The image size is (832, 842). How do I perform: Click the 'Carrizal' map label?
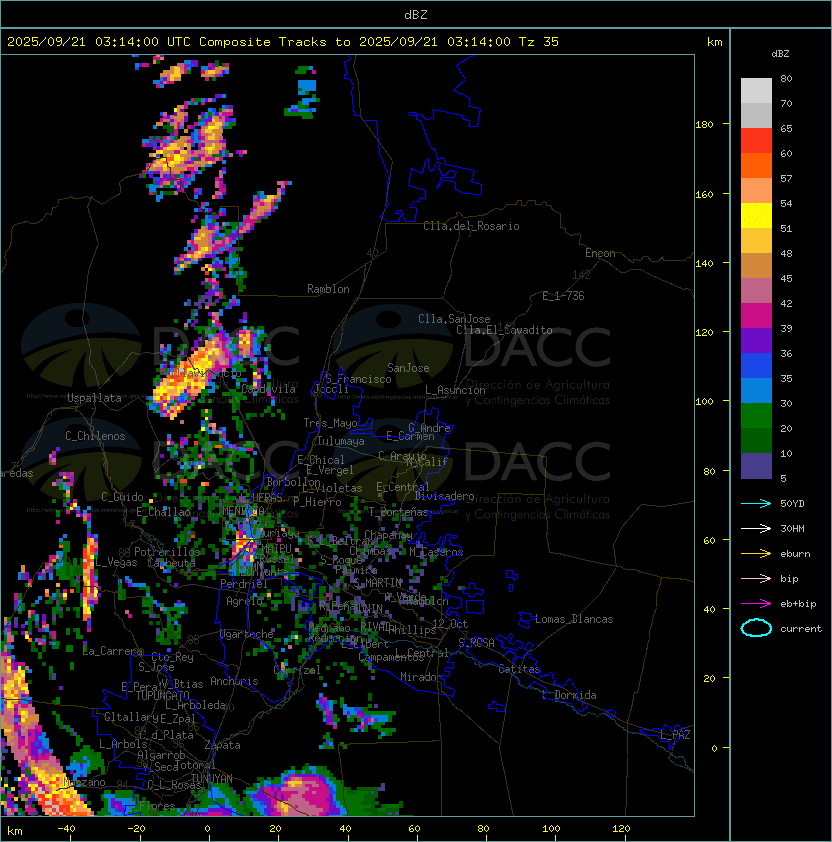[297, 670]
